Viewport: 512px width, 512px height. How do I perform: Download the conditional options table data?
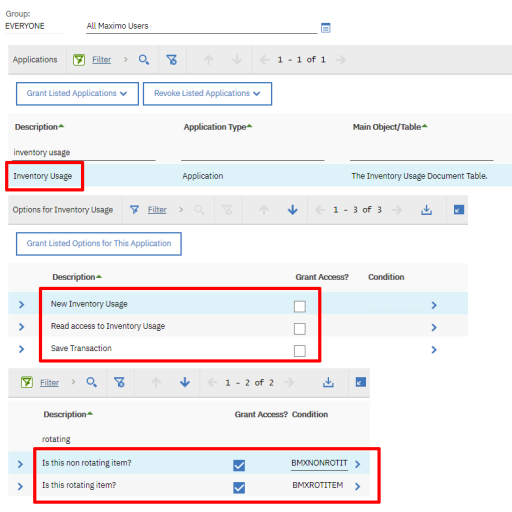328,382
